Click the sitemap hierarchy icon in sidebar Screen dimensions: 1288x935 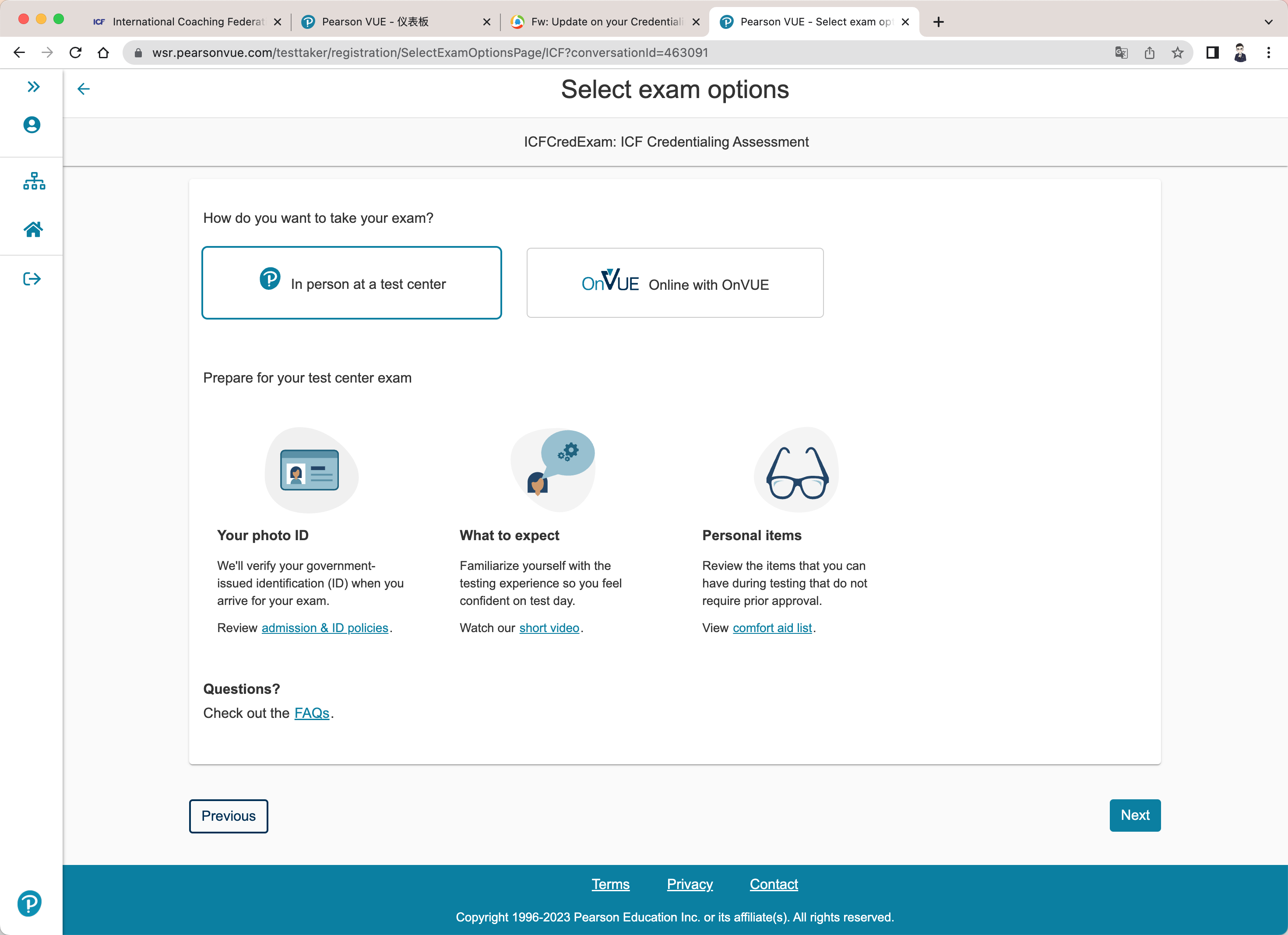point(34,181)
